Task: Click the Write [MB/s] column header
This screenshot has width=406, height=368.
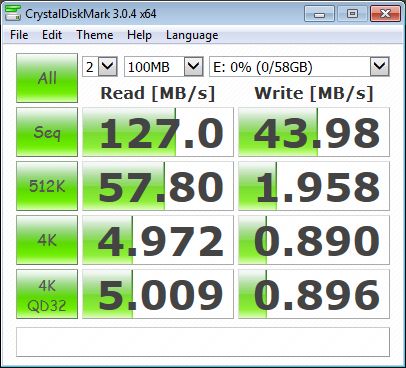Action: click(x=314, y=93)
